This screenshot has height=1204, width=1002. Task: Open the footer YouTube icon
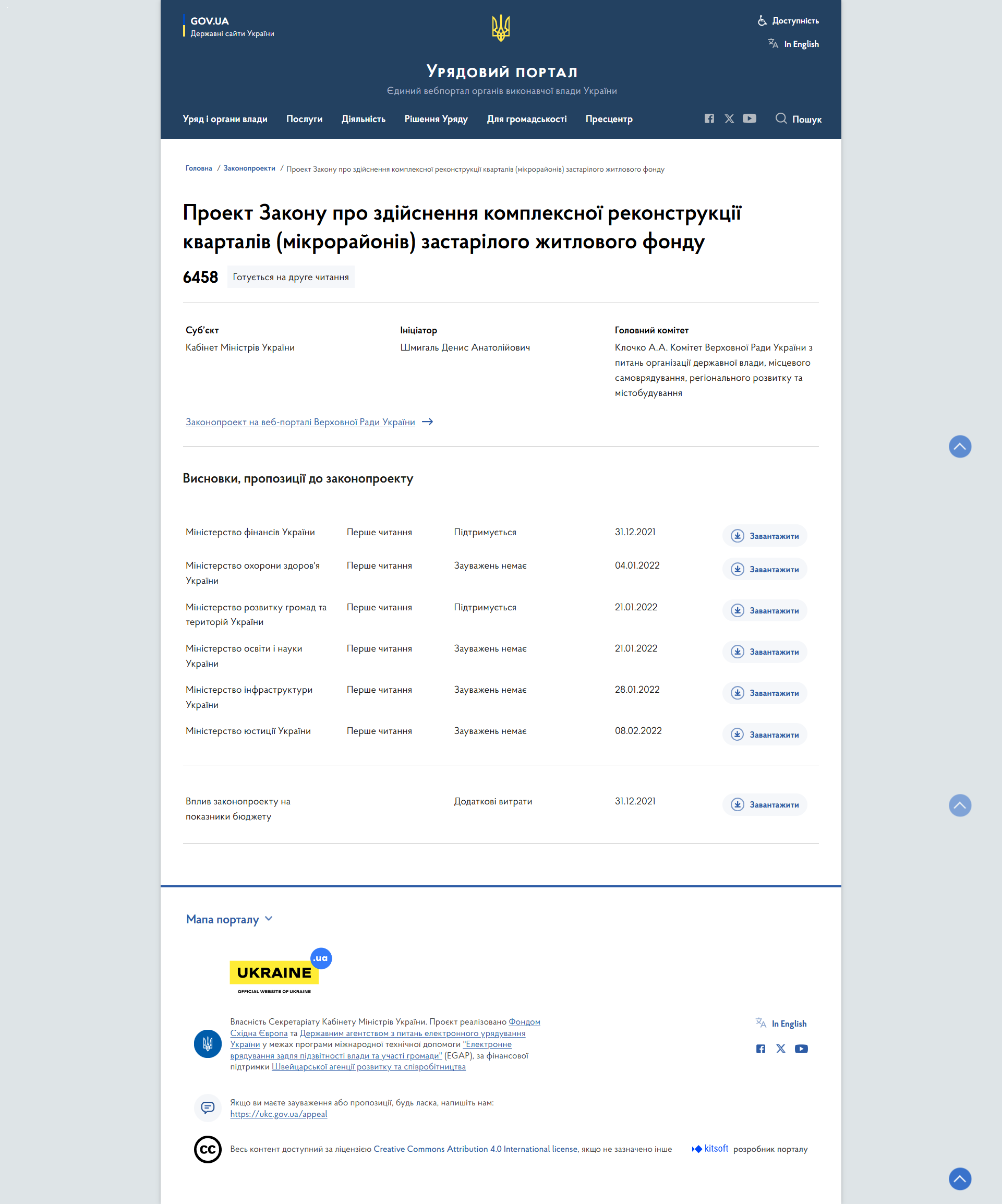pos(801,1049)
